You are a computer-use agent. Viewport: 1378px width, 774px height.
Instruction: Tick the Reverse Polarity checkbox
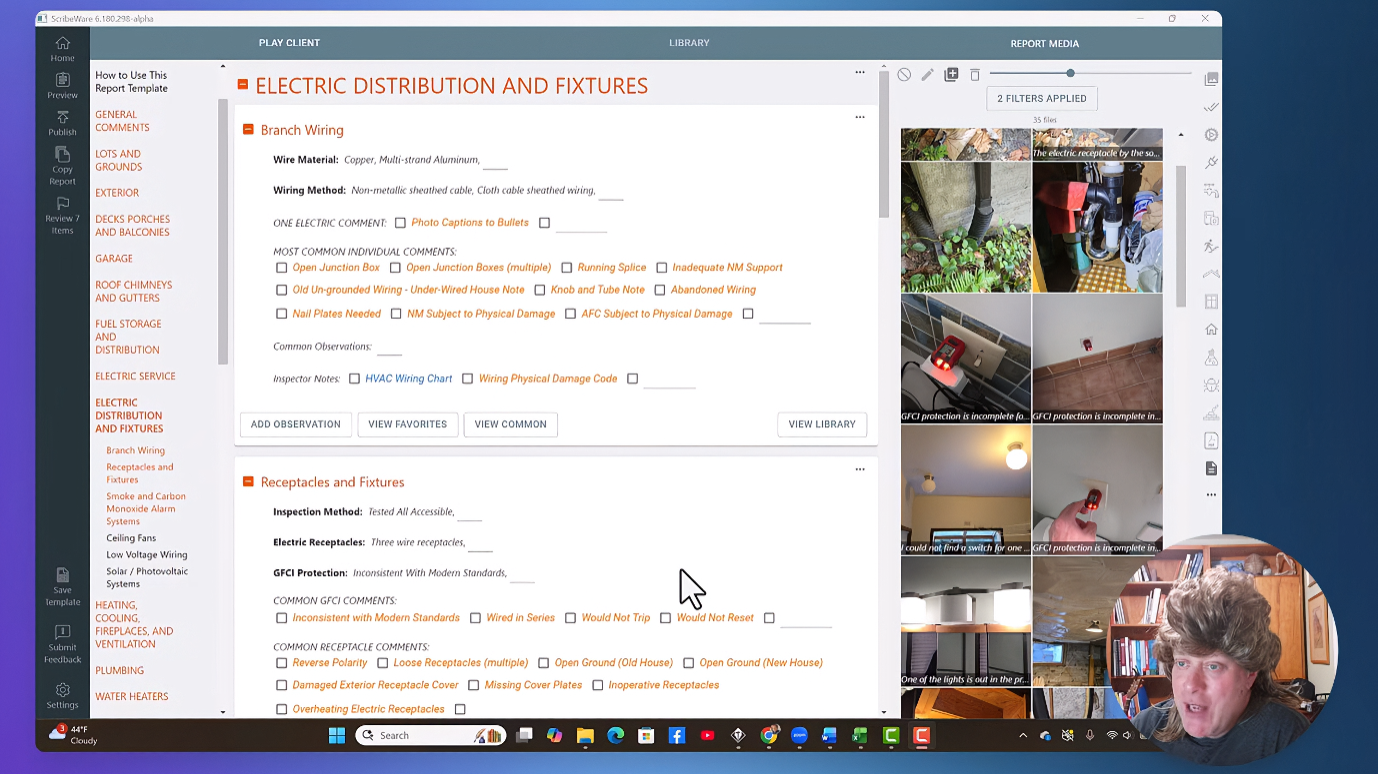pos(281,663)
